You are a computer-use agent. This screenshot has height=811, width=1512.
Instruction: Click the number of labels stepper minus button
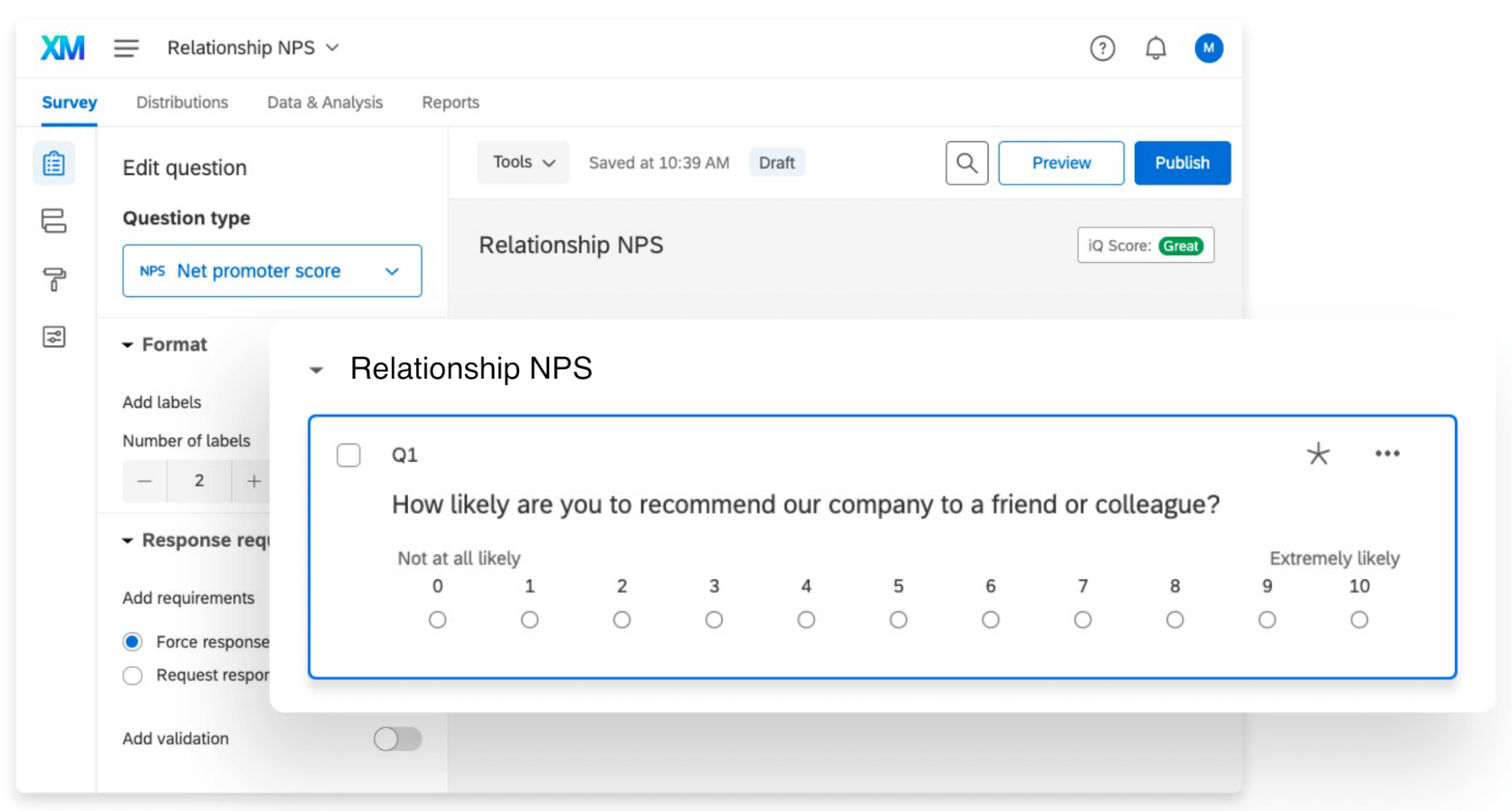[x=144, y=481]
